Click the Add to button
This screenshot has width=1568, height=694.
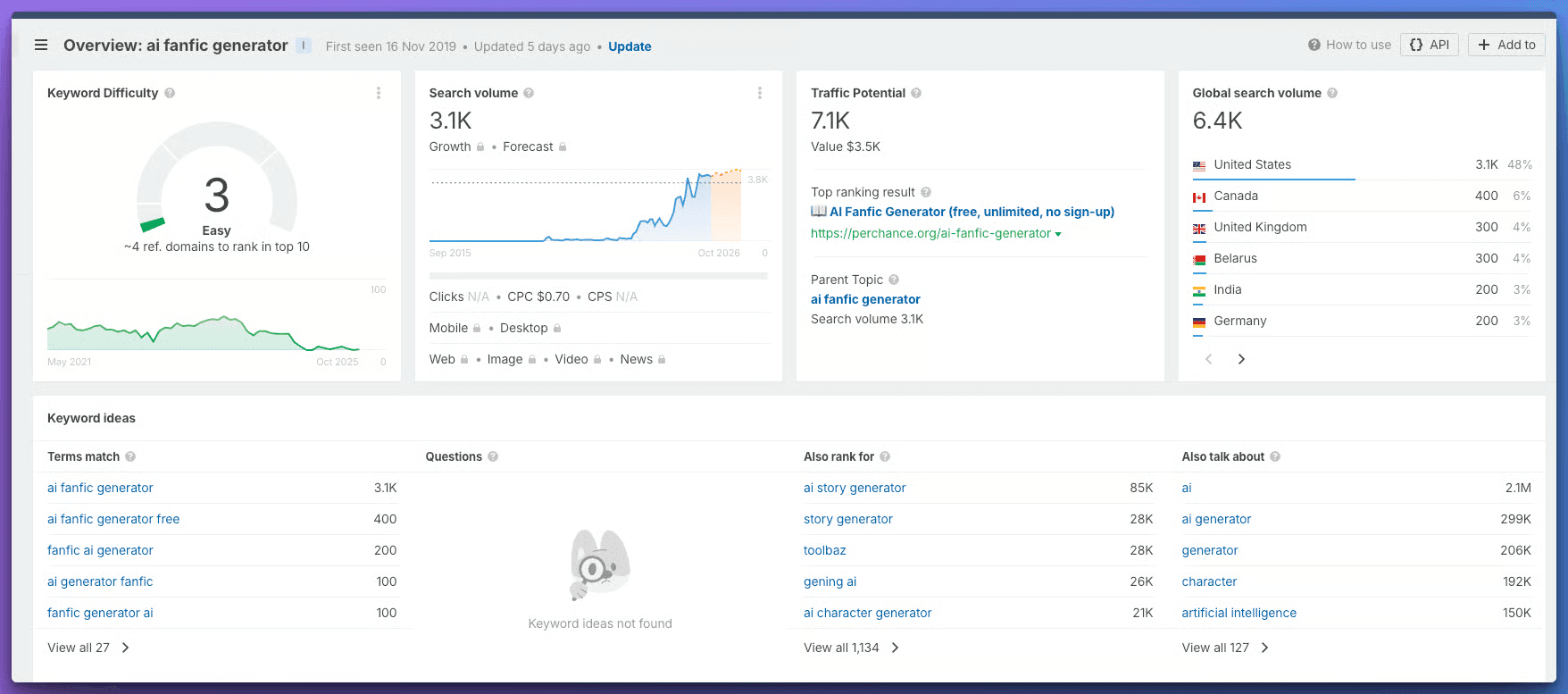click(1506, 45)
